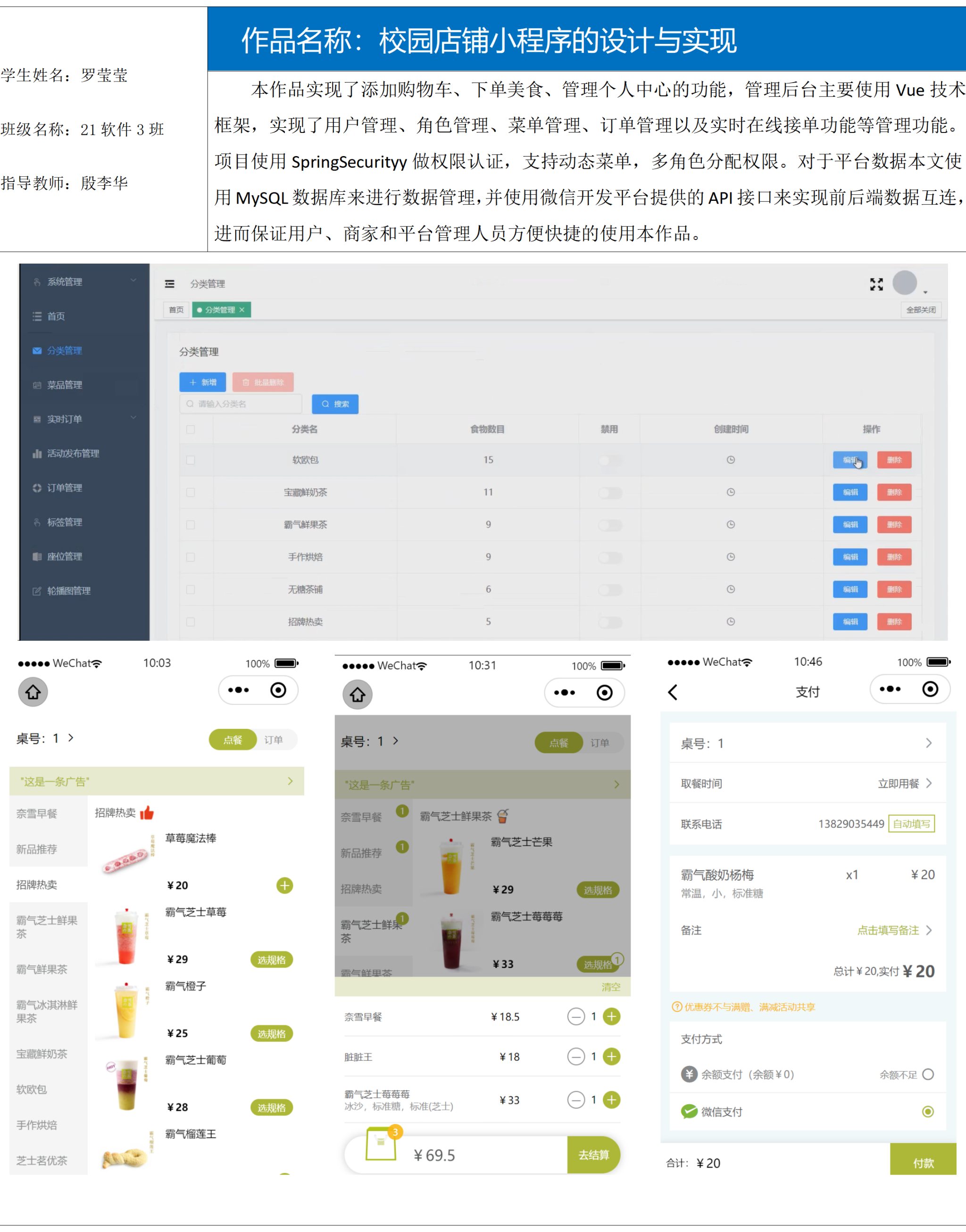Screen dimensions: 966x1232
Task: Add 草莓魔法棒 with the green plus icon
Action: click(284, 885)
